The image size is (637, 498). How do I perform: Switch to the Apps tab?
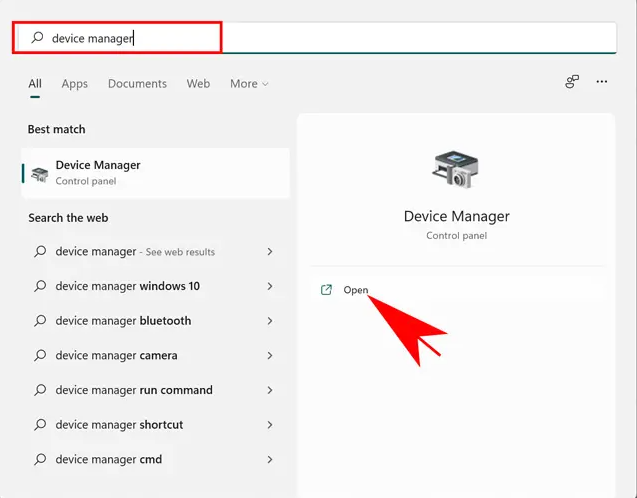point(75,84)
